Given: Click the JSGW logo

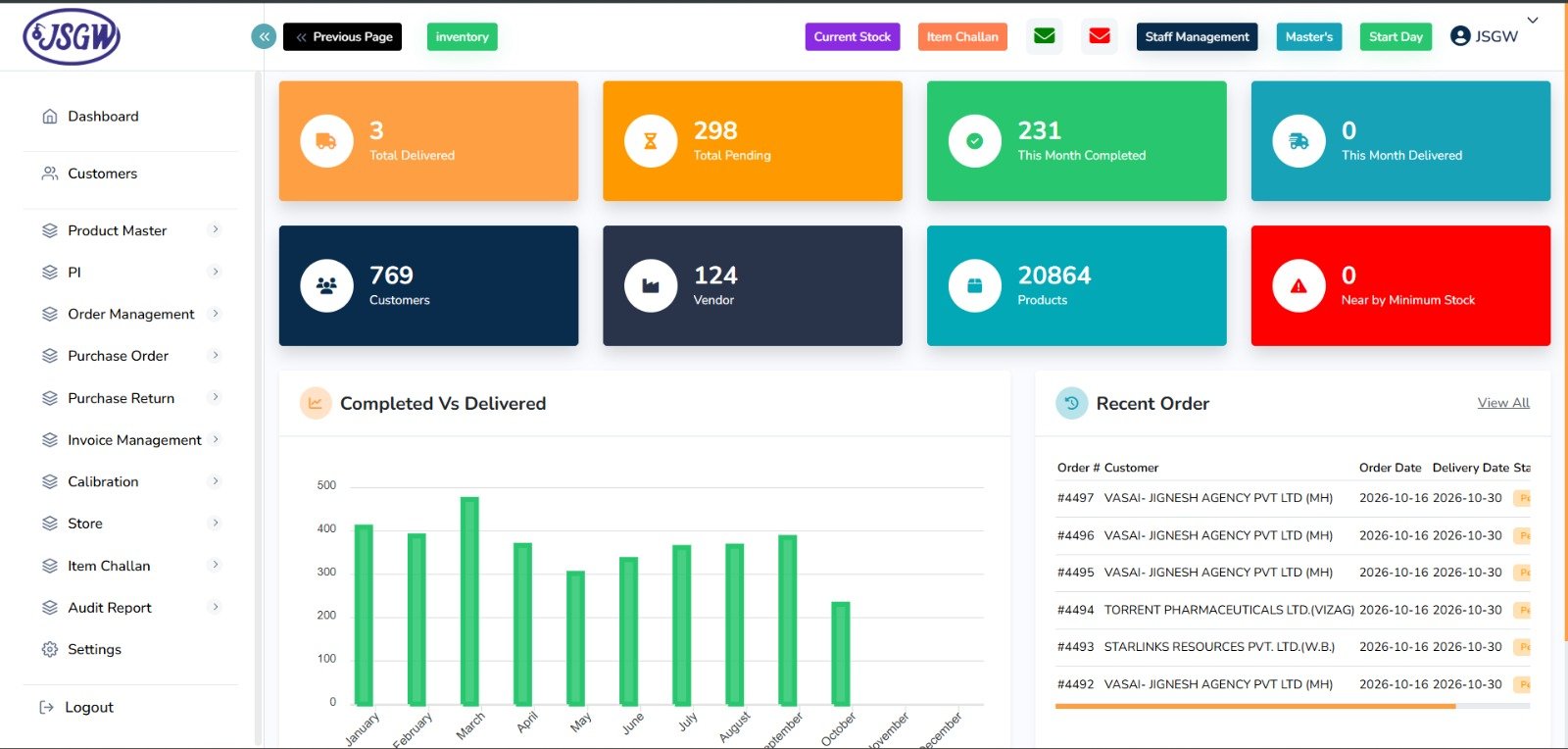Looking at the screenshot, I should click(72, 37).
